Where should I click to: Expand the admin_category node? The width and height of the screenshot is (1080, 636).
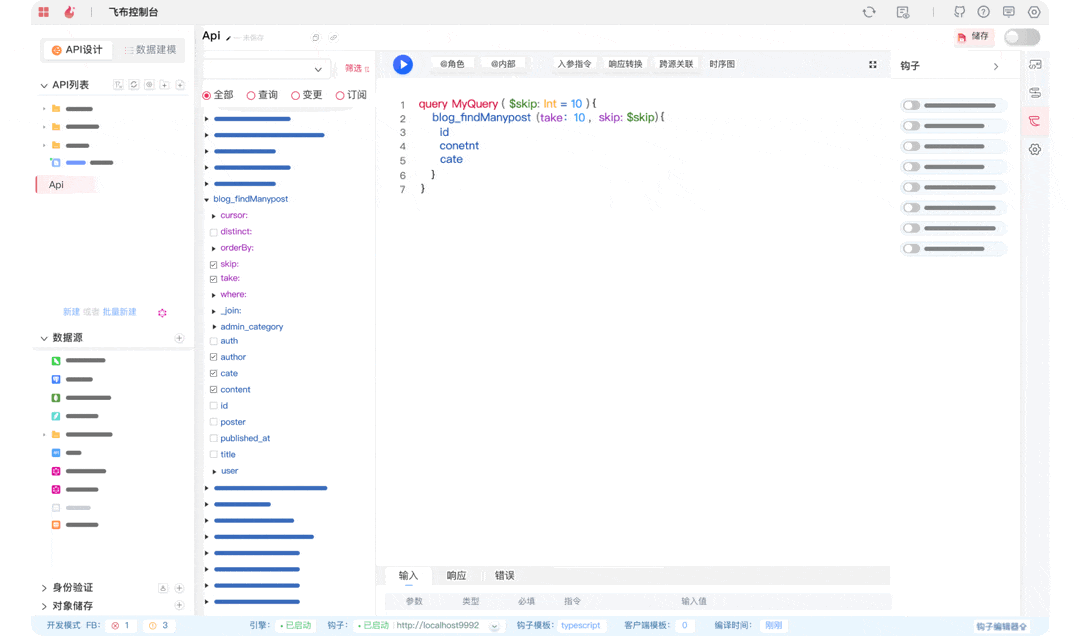tap(214, 327)
